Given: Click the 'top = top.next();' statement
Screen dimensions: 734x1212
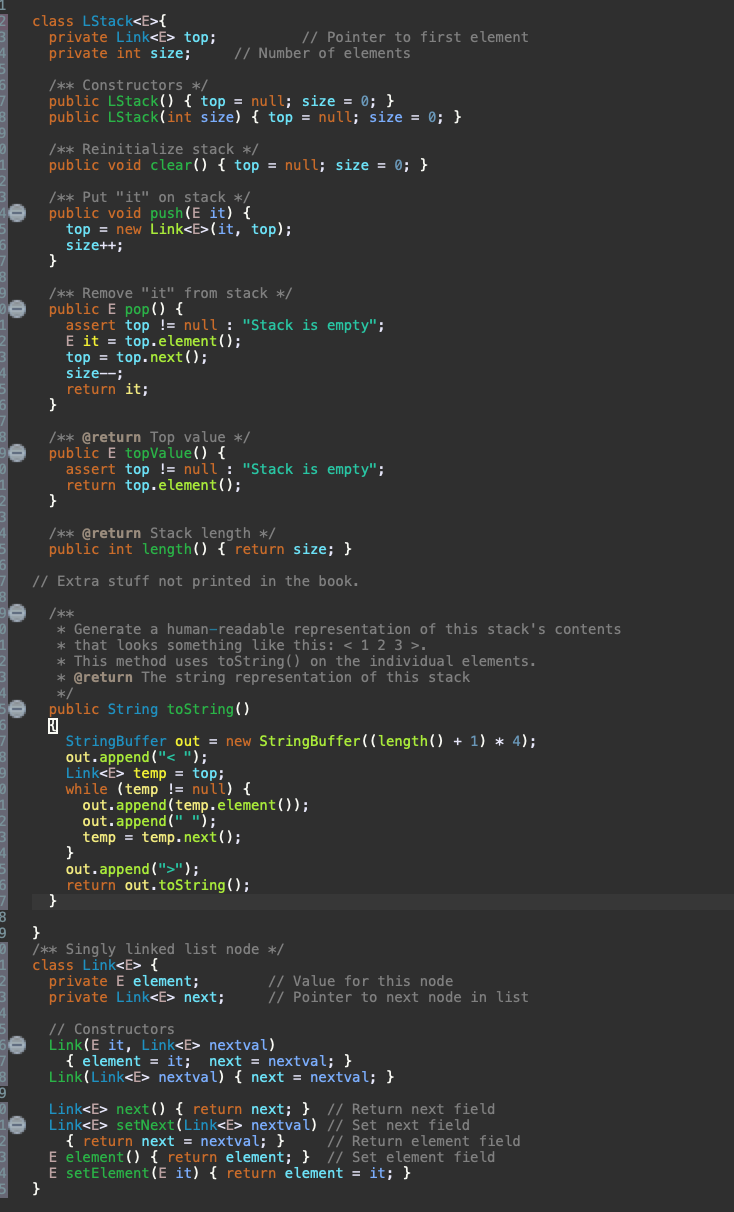Looking at the screenshot, I should pos(137,357).
